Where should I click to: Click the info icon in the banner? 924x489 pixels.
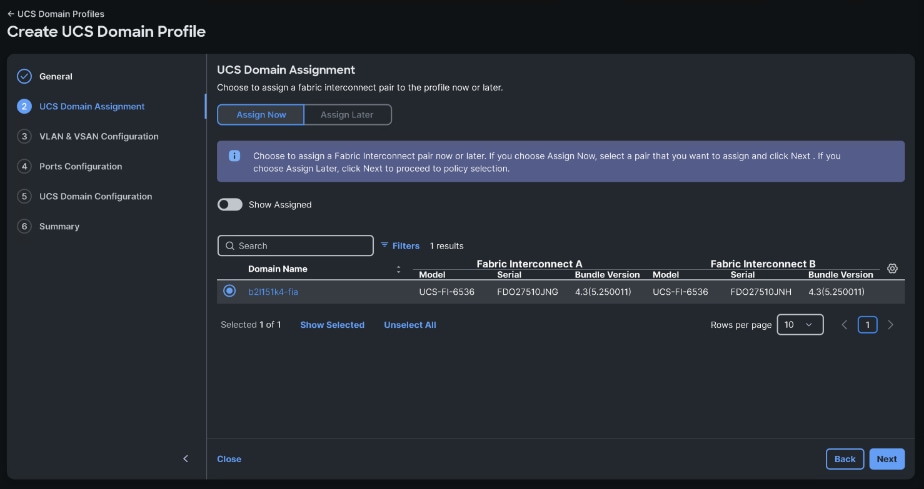pyautogui.click(x=235, y=156)
